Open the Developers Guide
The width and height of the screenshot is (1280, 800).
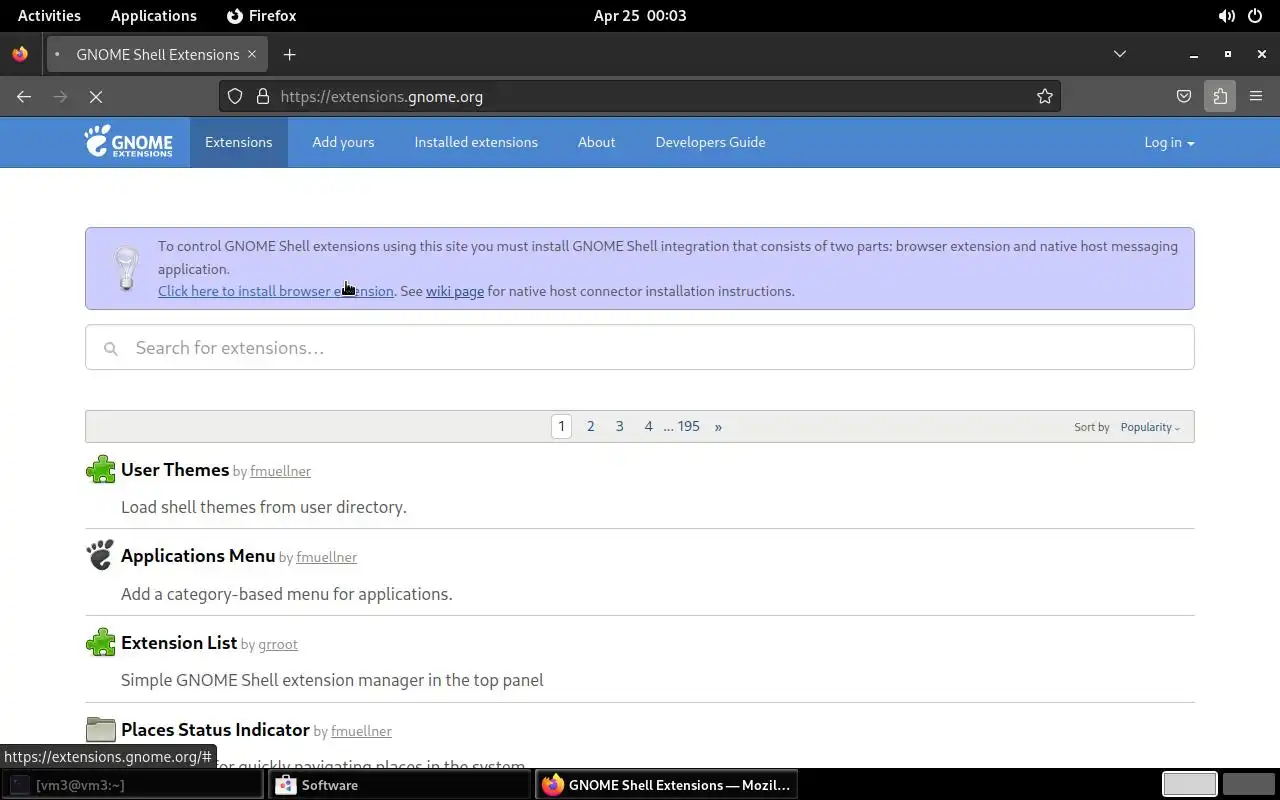point(710,142)
